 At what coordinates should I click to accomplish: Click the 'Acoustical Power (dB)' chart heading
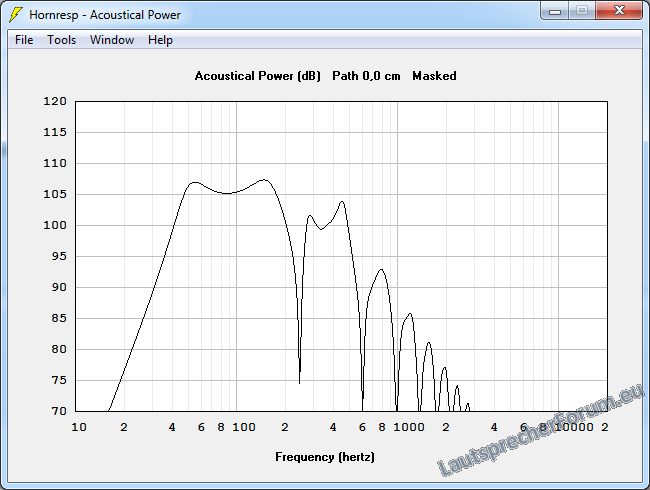(x=257, y=76)
